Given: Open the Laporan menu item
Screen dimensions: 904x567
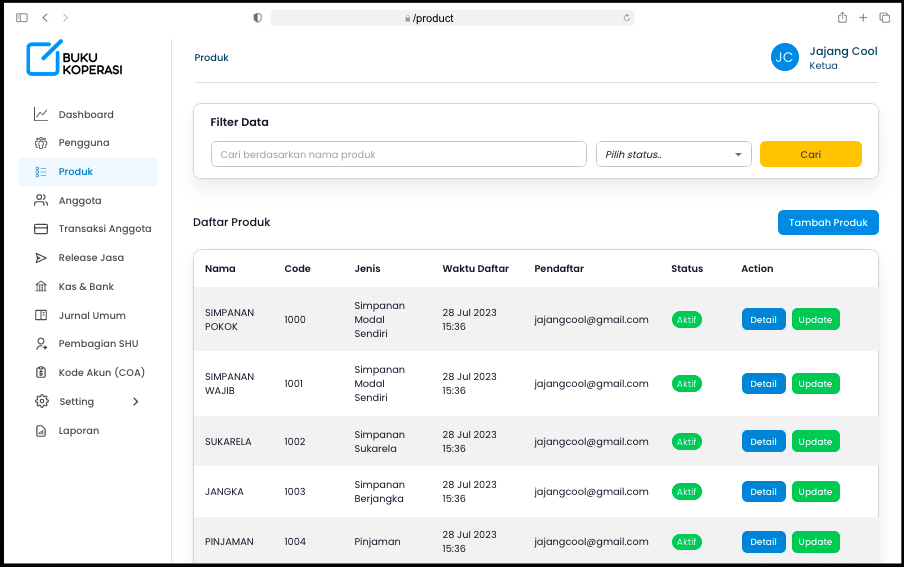Looking at the screenshot, I should [x=78, y=431].
